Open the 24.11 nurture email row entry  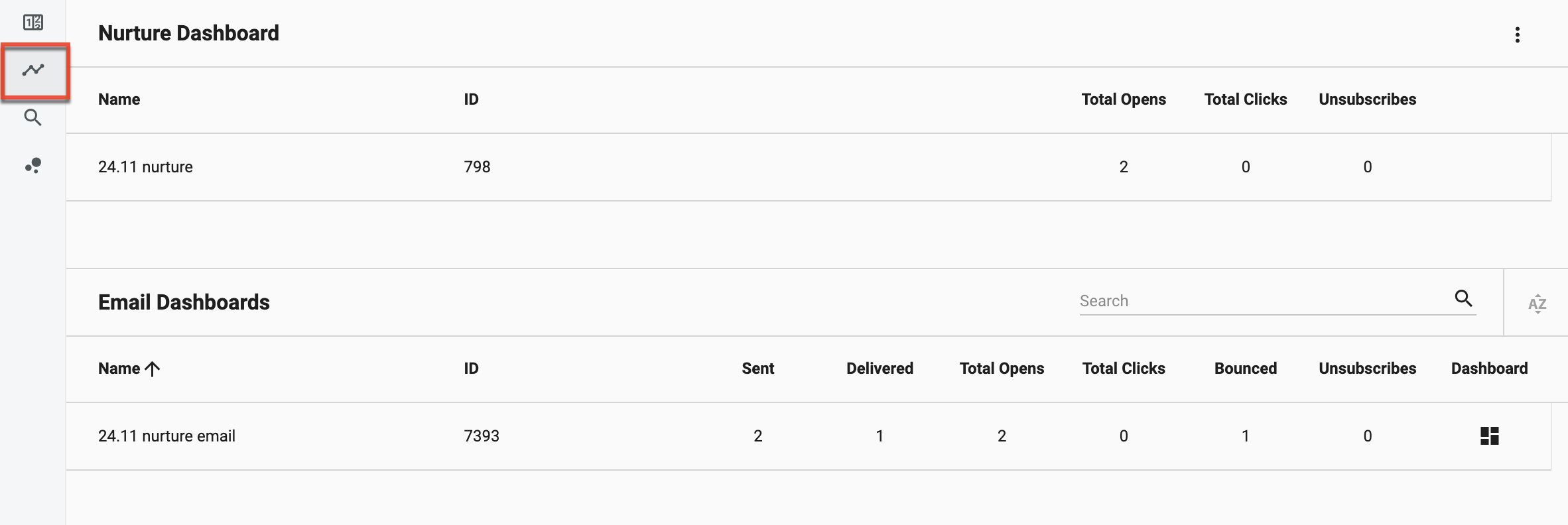pyautogui.click(x=166, y=436)
